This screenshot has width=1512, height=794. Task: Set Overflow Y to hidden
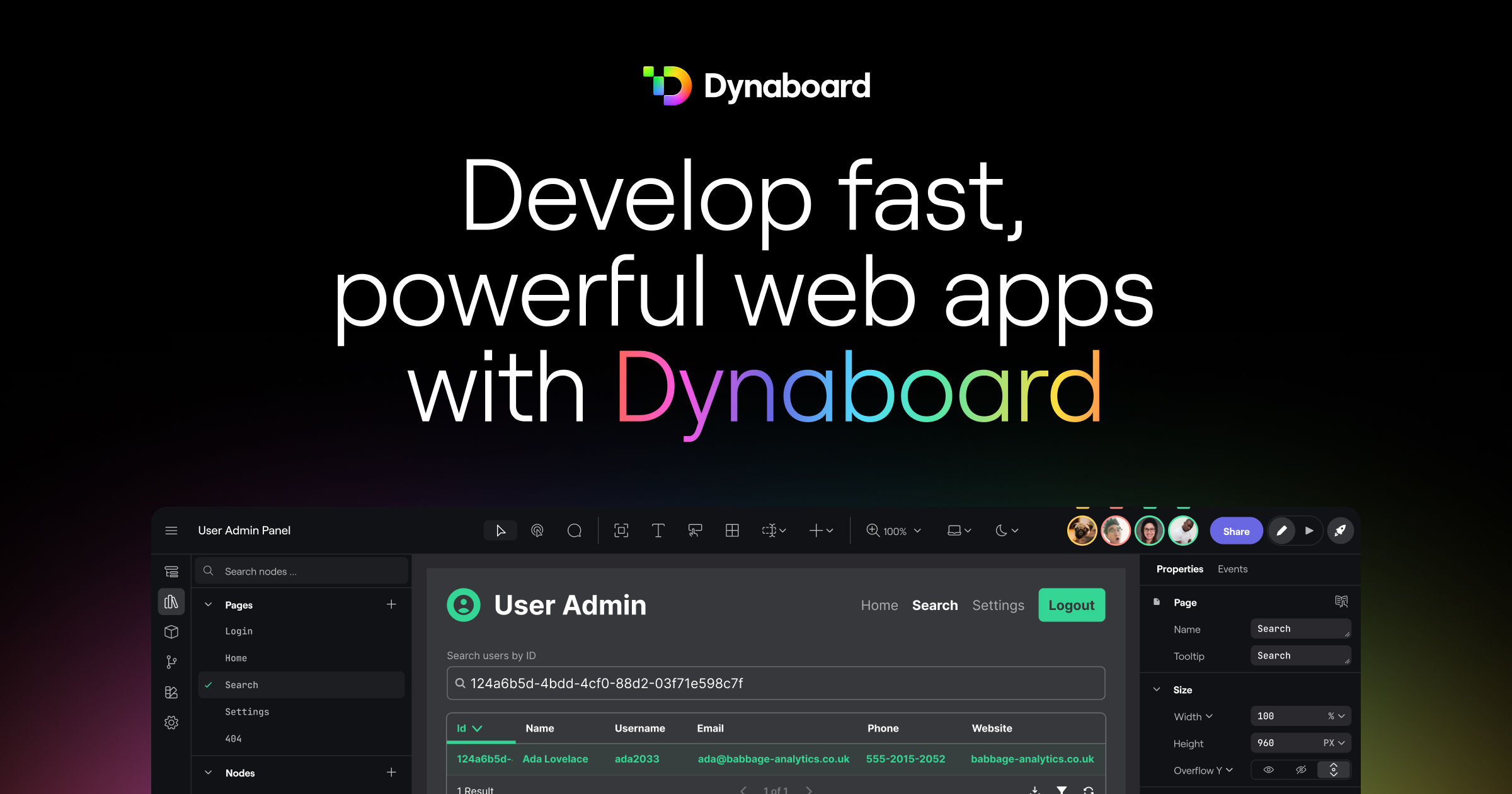click(1301, 769)
